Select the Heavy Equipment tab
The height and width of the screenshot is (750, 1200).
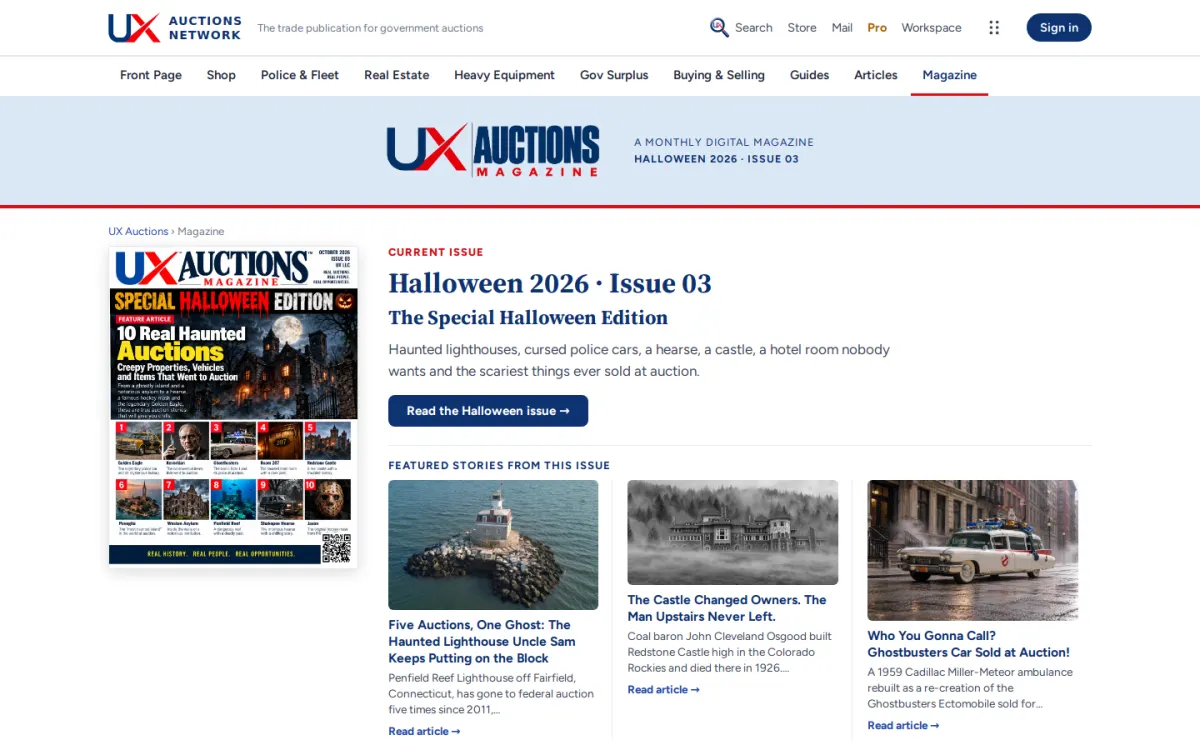click(x=504, y=75)
